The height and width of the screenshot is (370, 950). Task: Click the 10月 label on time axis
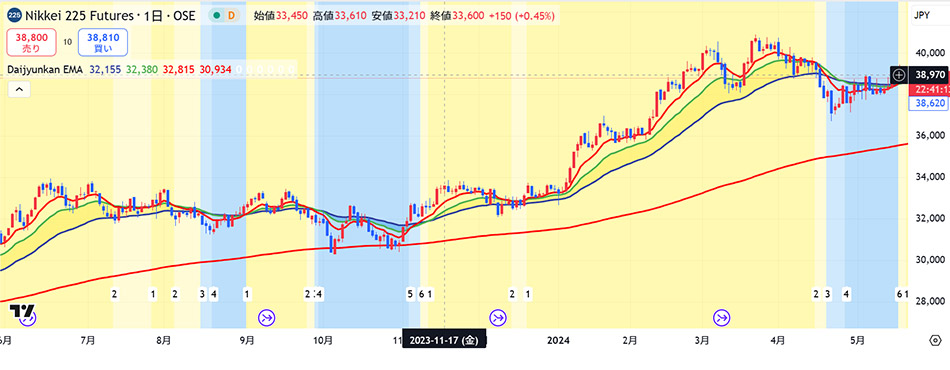click(x=323, y=340)
